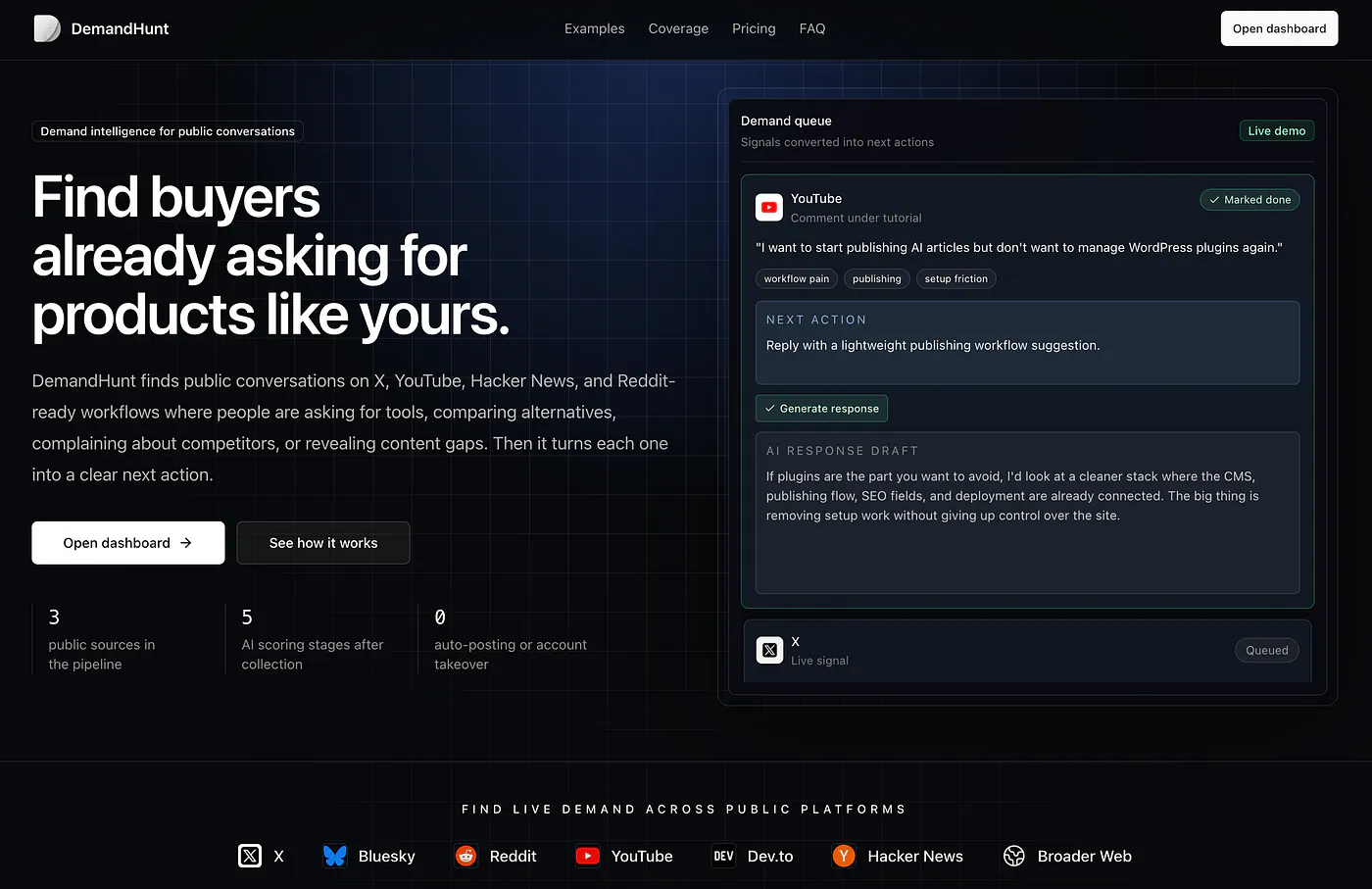Click the Bluesky label
Image resolution: width=1372 pixels, height=889 pixels.
[387, 856]
